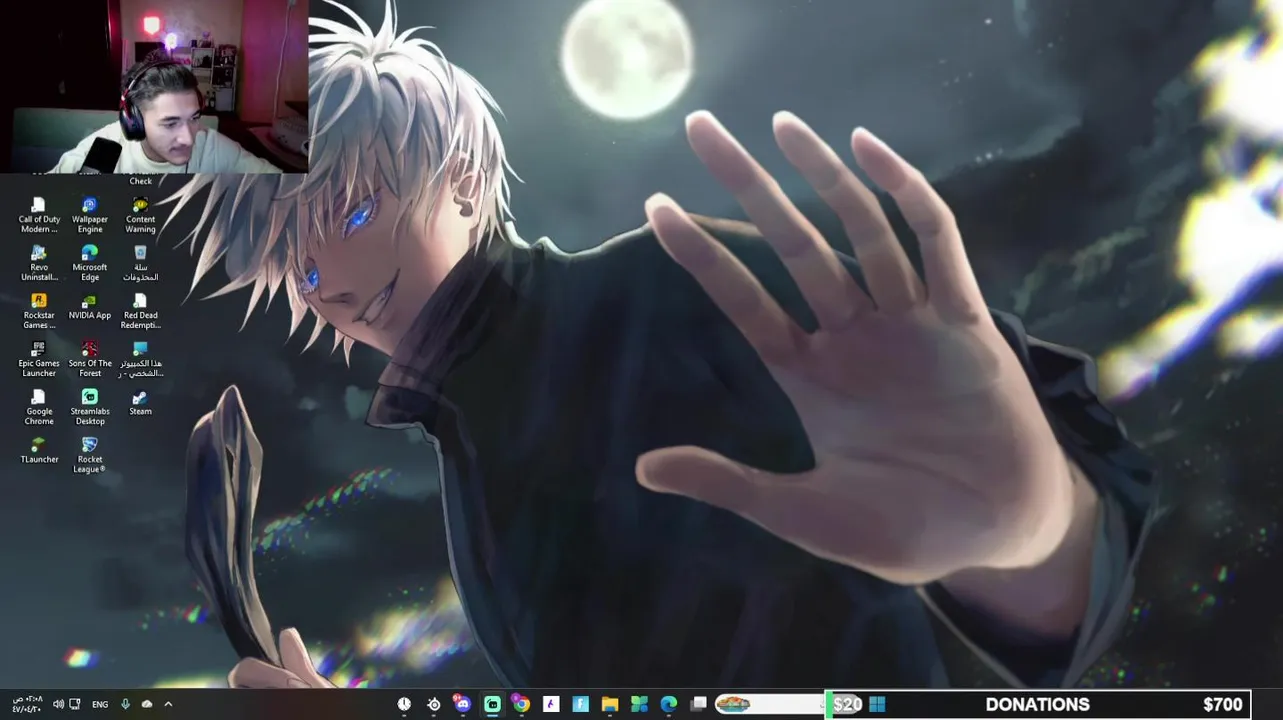Image resolution: width=1283 pixels, height=720 pixels.
Task: Open the green clover app in taskbar
Action: (639, 704)
